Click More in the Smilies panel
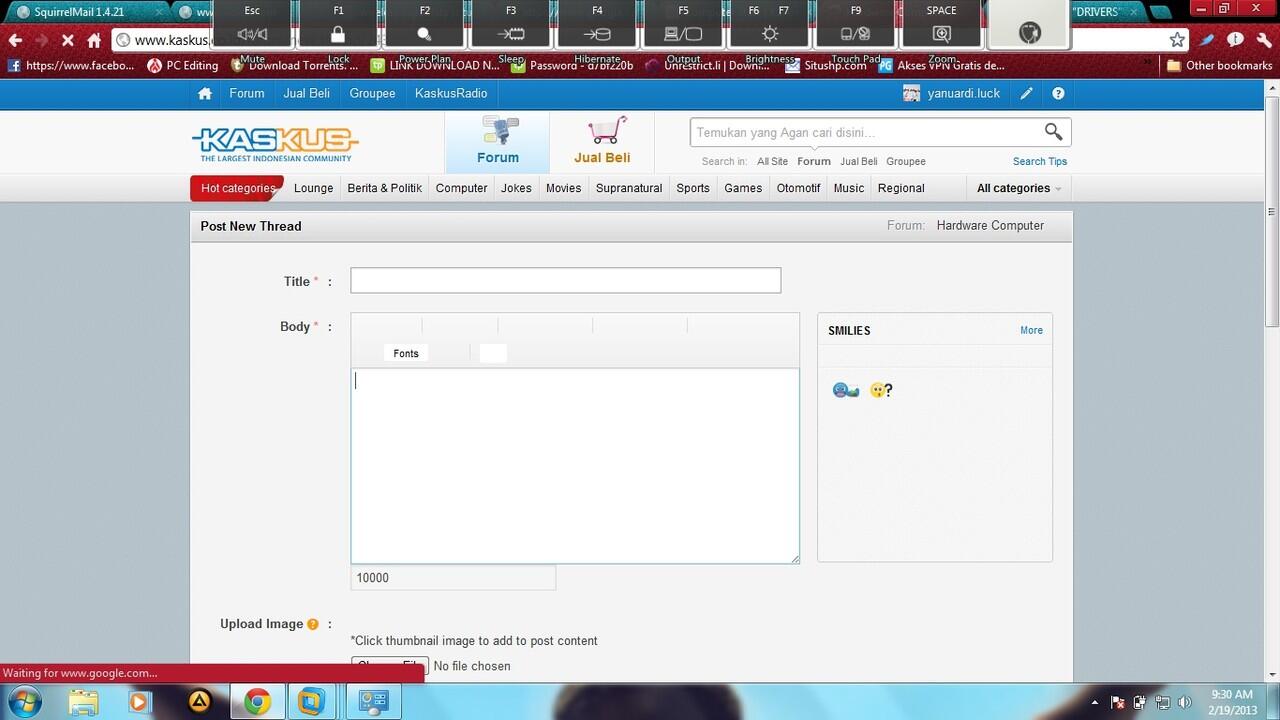This screenshot has width=1280, height=720. (x=1031, y=331)
